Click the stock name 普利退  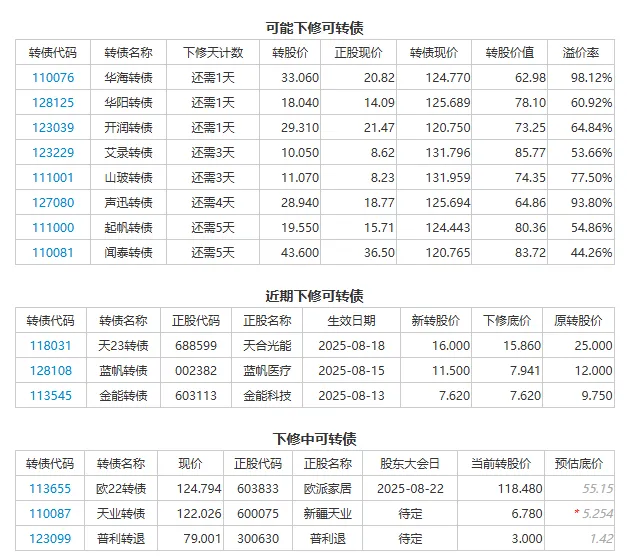click(327, 539)
